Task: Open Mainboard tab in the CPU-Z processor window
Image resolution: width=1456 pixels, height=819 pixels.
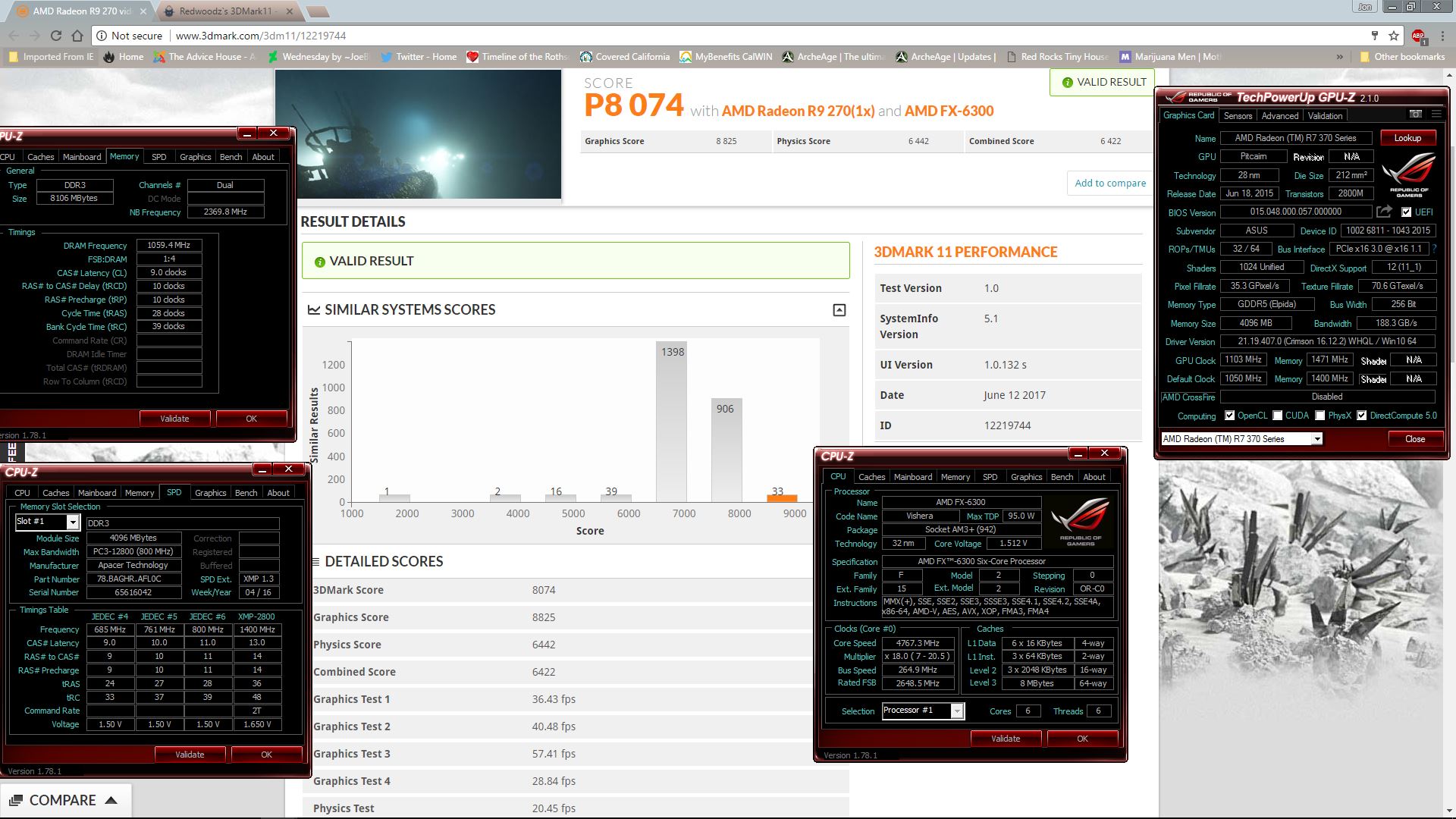Action: [x=913, y=477]
